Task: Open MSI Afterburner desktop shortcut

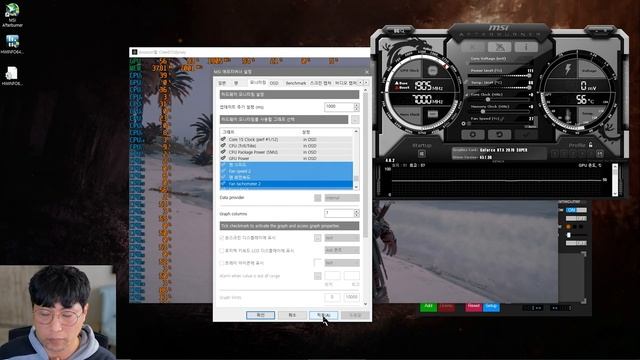Action: tap(12, 16)
